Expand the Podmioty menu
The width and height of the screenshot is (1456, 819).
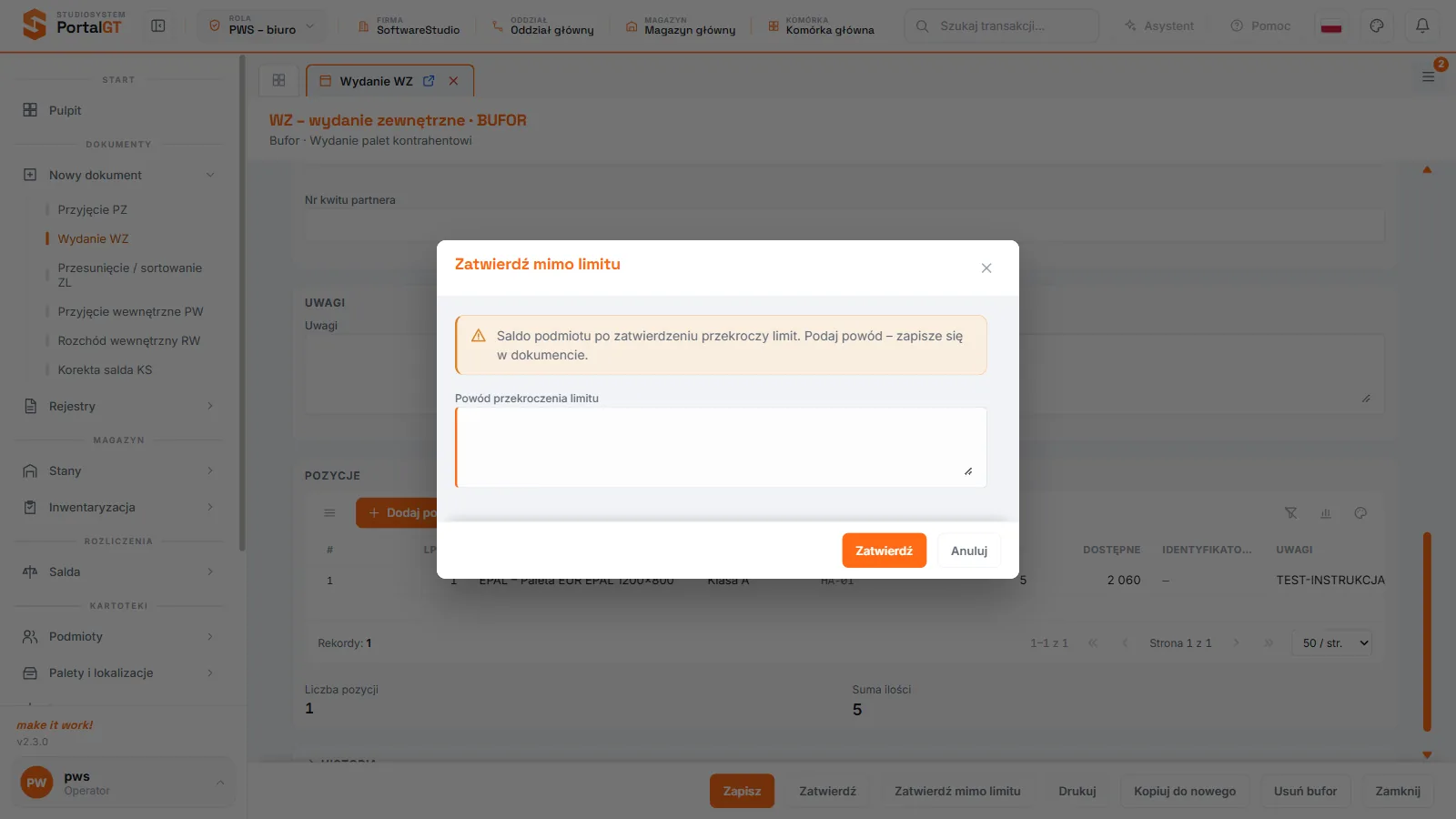click(x=118, y=636)
